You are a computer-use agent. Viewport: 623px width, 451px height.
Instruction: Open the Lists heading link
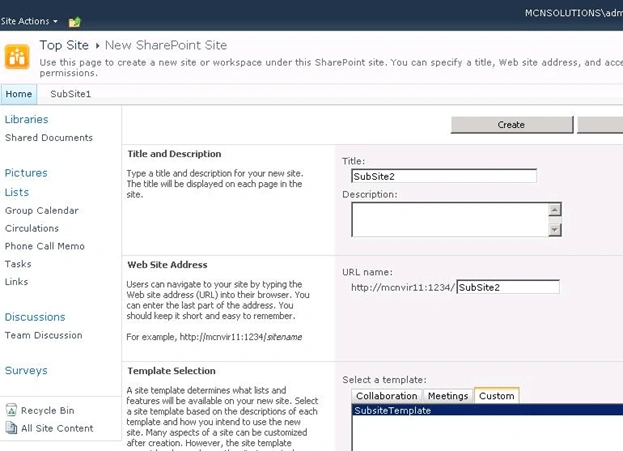[x=17, y=192]
